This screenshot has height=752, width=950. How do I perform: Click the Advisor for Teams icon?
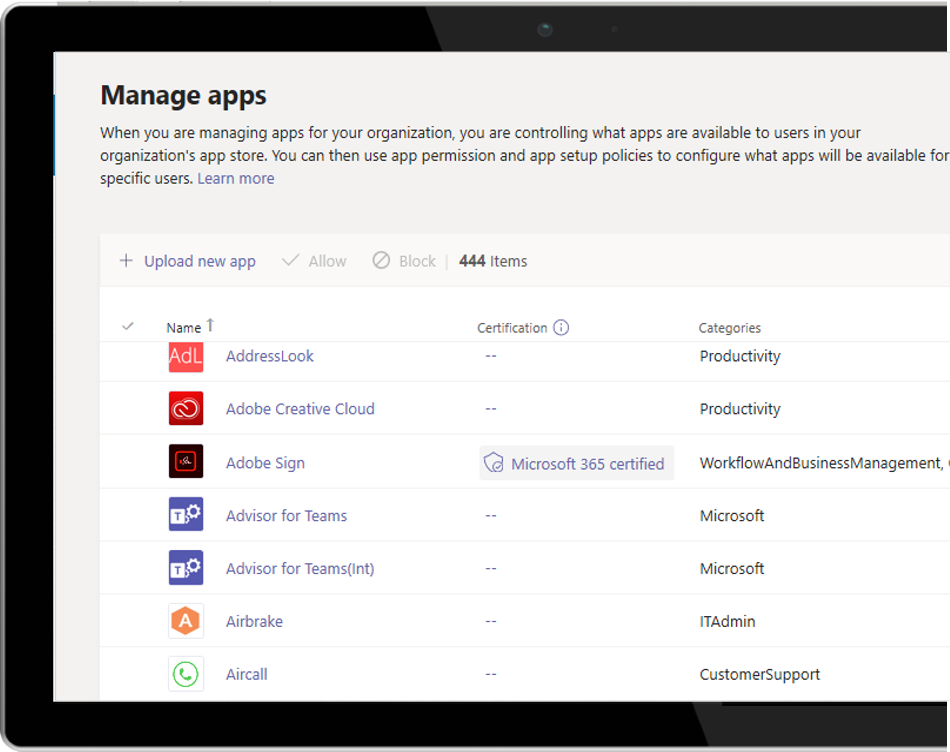[185, 514]
